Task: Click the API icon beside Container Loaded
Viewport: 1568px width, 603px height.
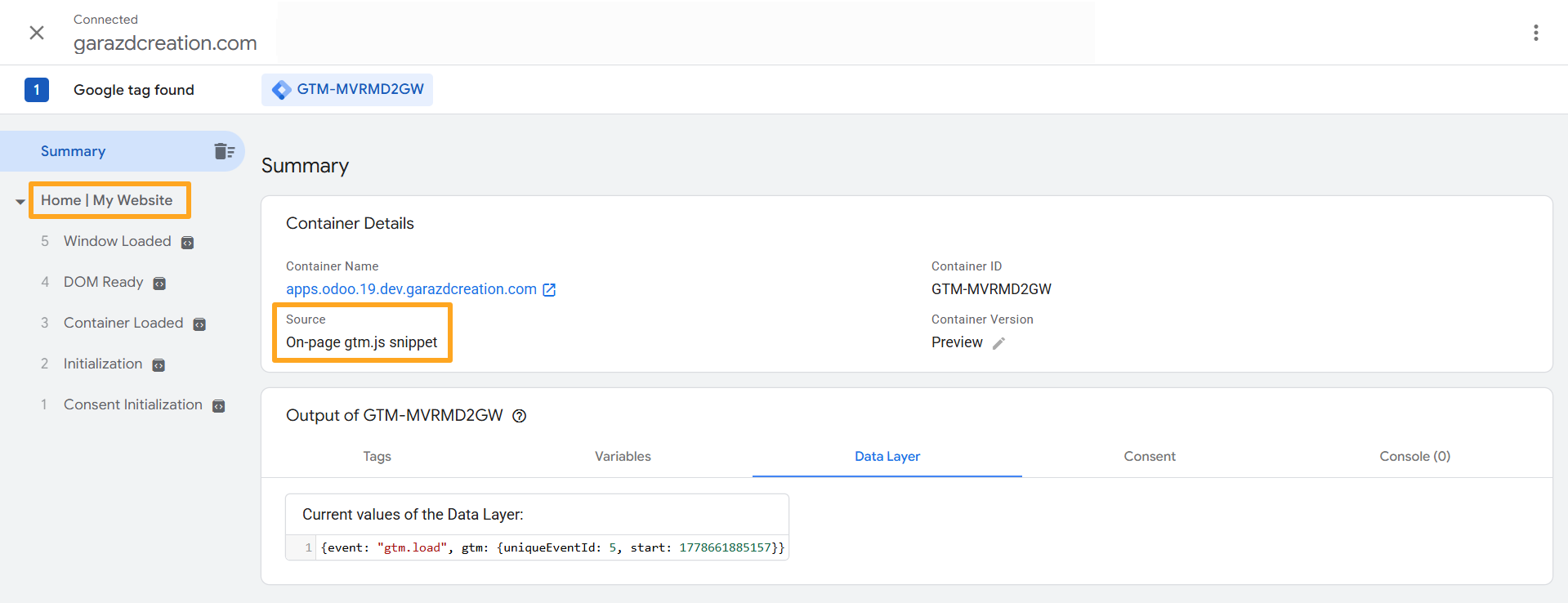Action: pos(199,324)
